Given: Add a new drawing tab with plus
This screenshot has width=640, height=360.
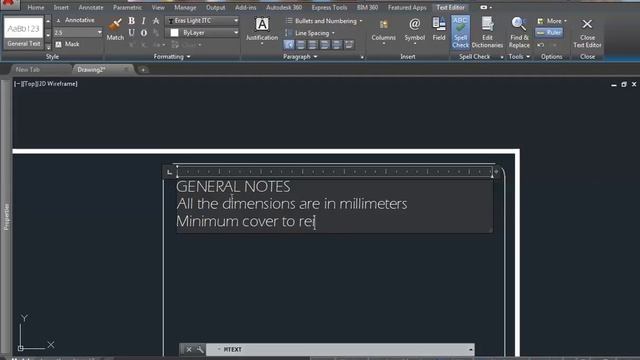Looking at the screenshot, I should pyautogui.click(x=143, y=70).
